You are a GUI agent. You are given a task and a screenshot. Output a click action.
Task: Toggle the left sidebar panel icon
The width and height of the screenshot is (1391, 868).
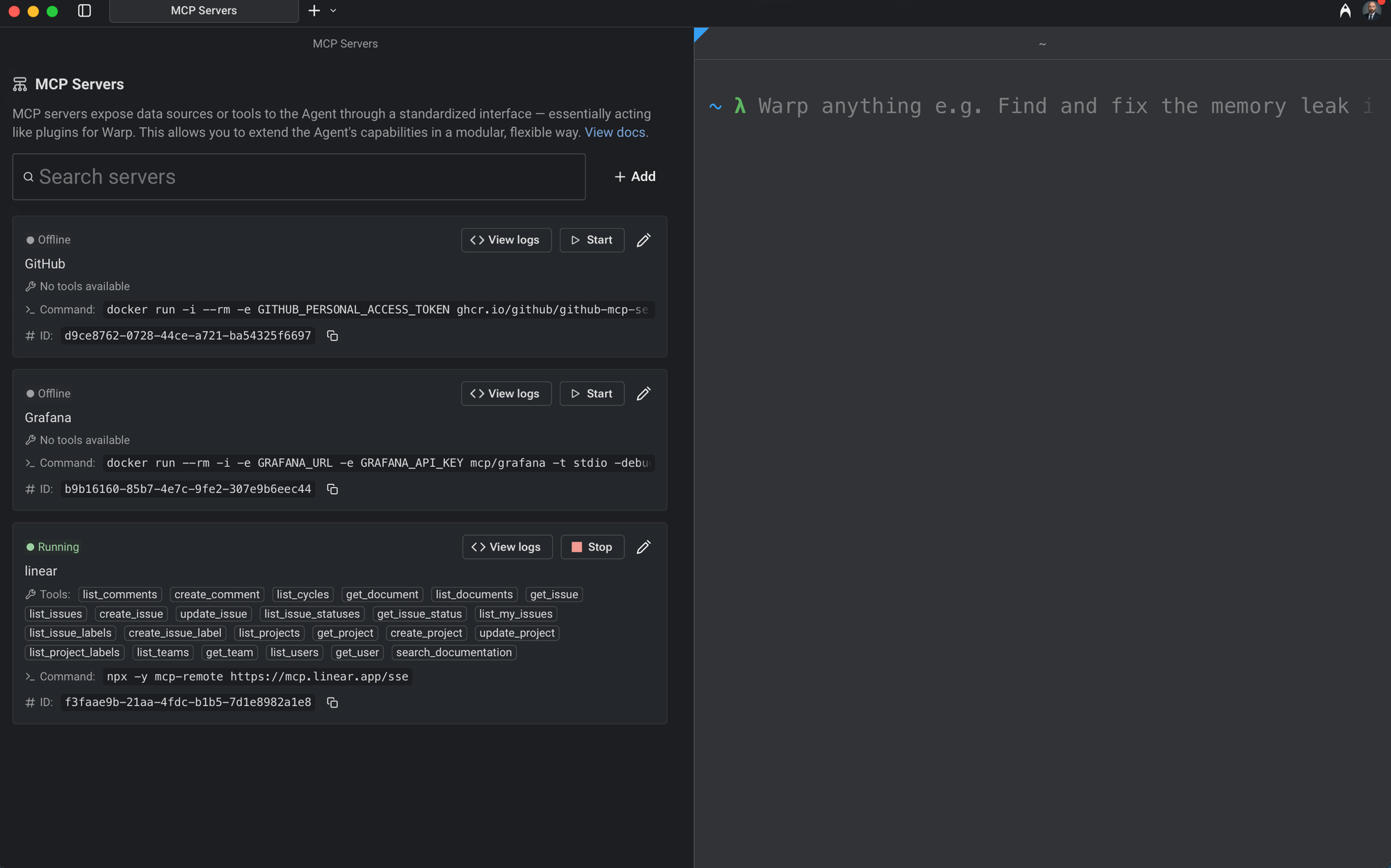coord(84,10)
